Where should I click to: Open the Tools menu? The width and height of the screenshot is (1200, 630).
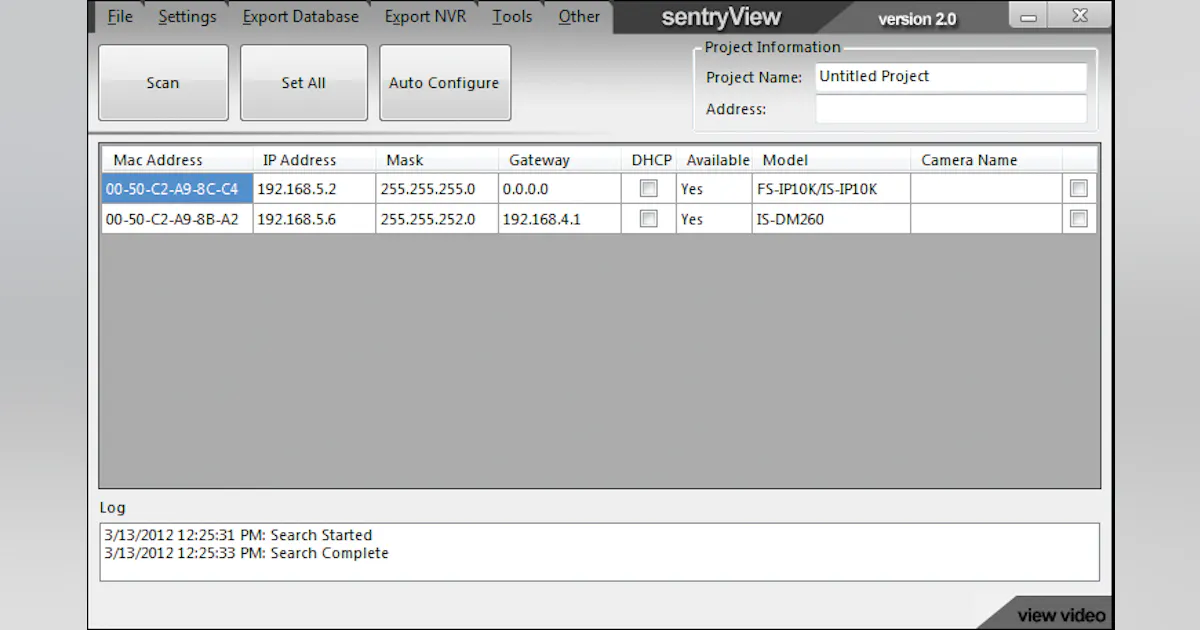pos(512,16)
